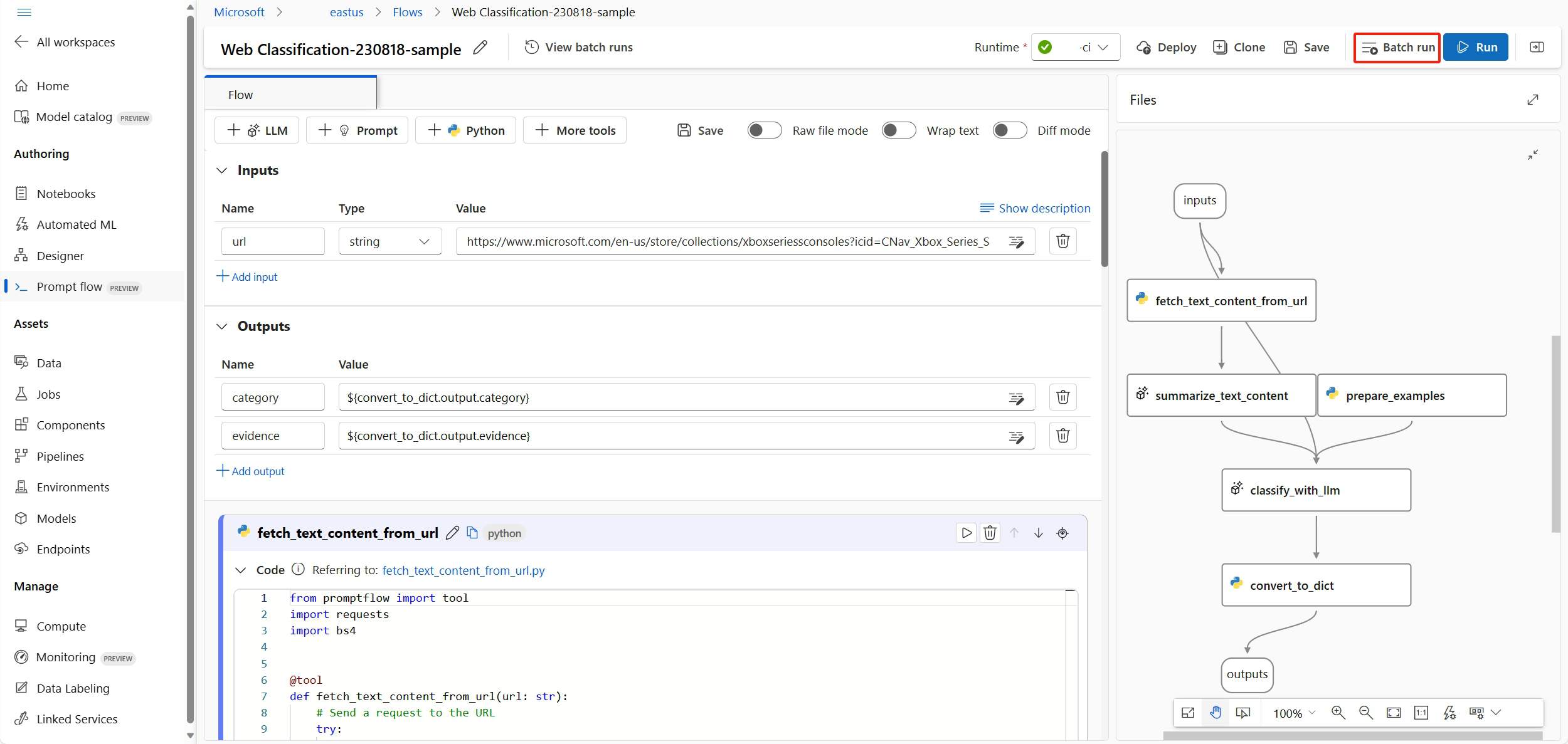Show Code section info icon

click(299, 569)
